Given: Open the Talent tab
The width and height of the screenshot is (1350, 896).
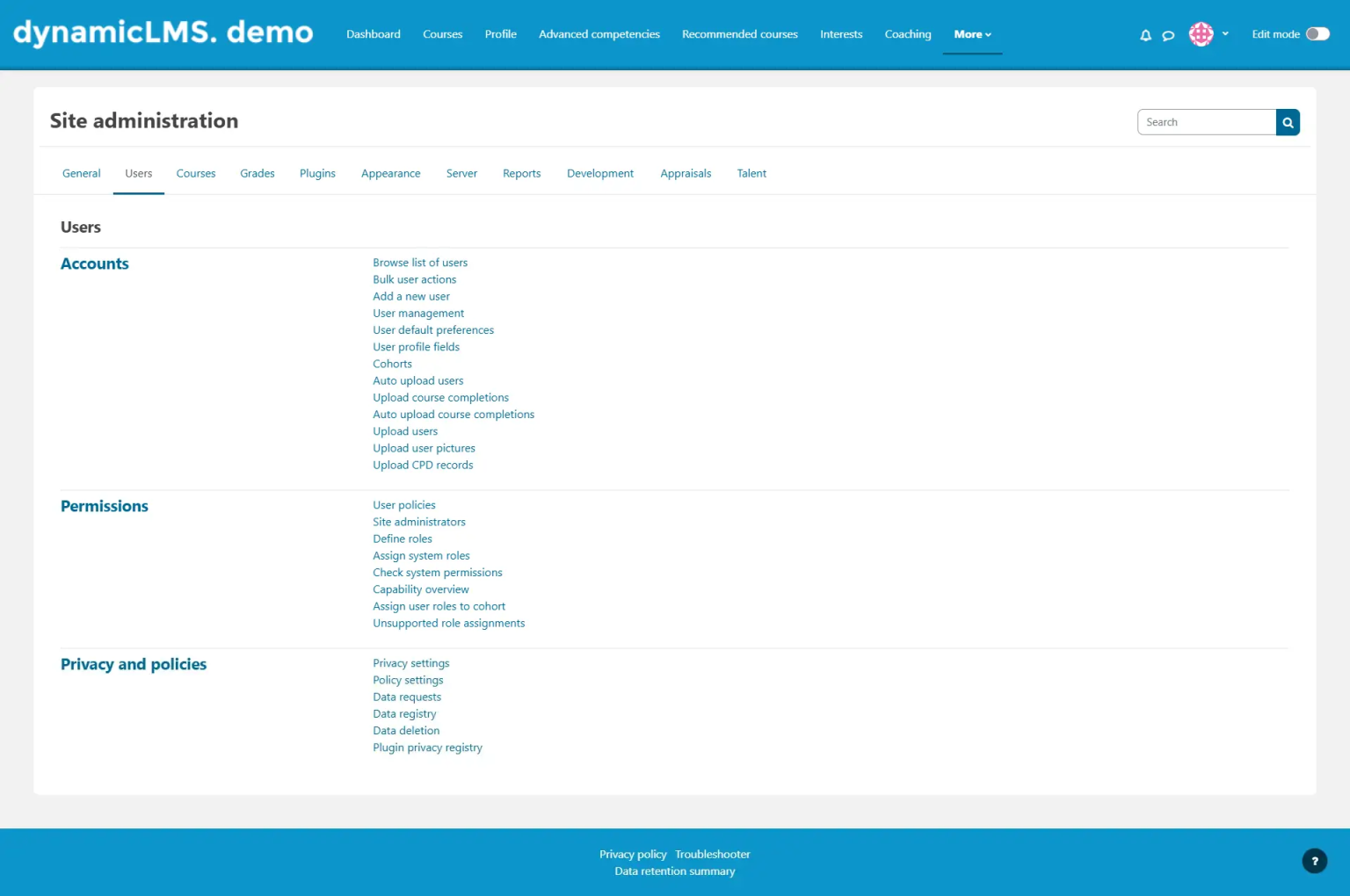Looking at the screenshot, I should coord(751,174).
